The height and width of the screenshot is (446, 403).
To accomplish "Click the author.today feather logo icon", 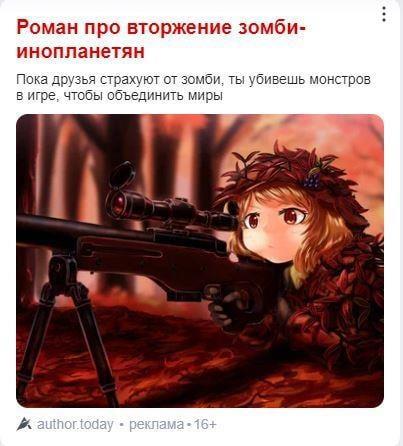I will click(24, 424).
